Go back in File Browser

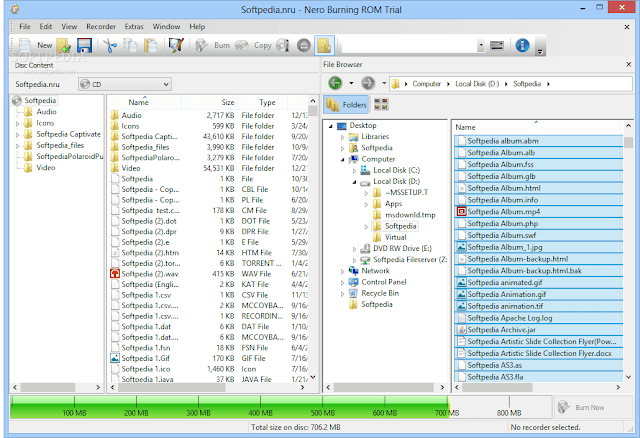[x=335, y=83]
